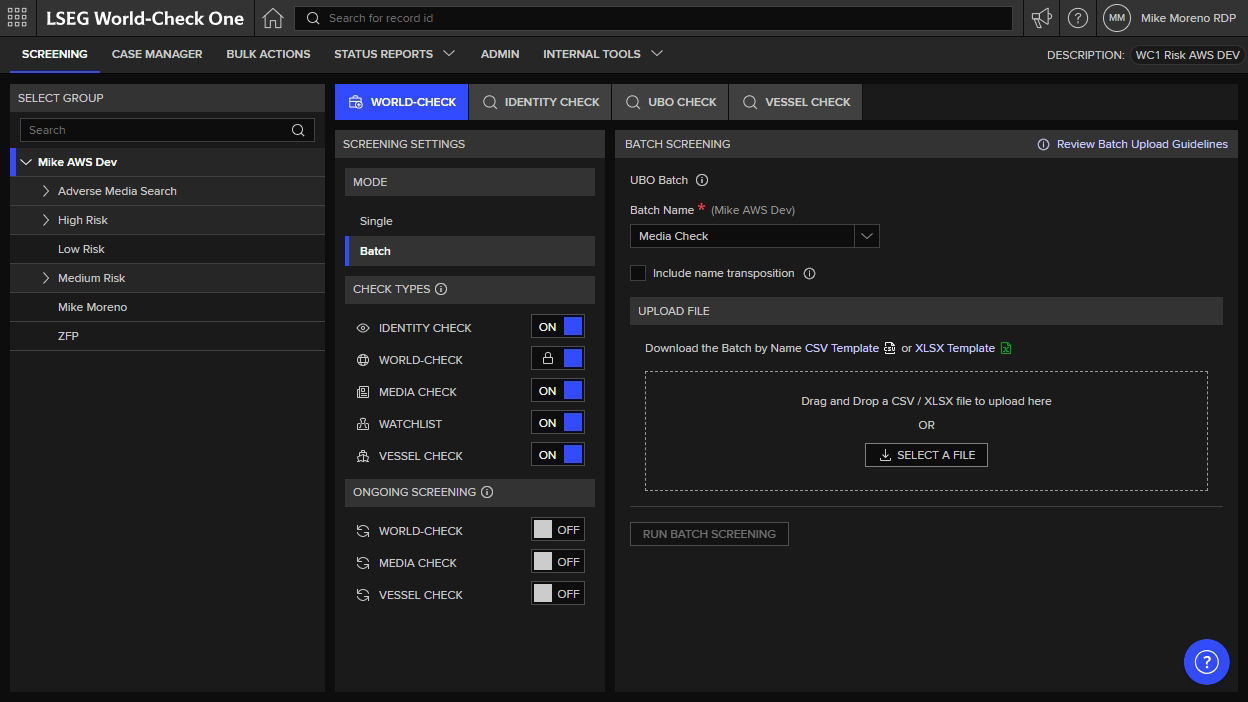
Task: Open the Case Manager menu item
Action: pos(157,54)
